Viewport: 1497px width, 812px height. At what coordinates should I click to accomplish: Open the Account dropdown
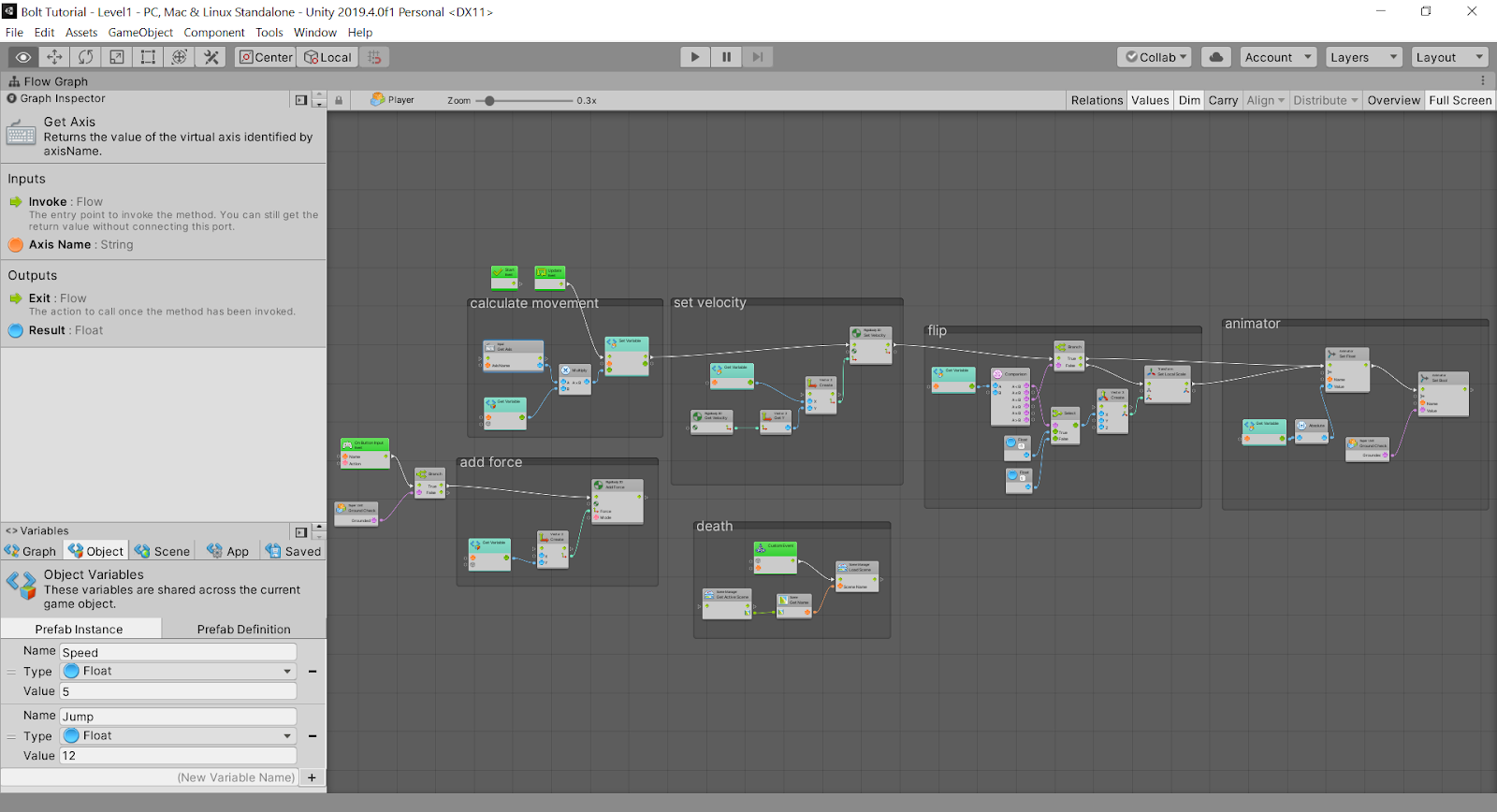1278,57
